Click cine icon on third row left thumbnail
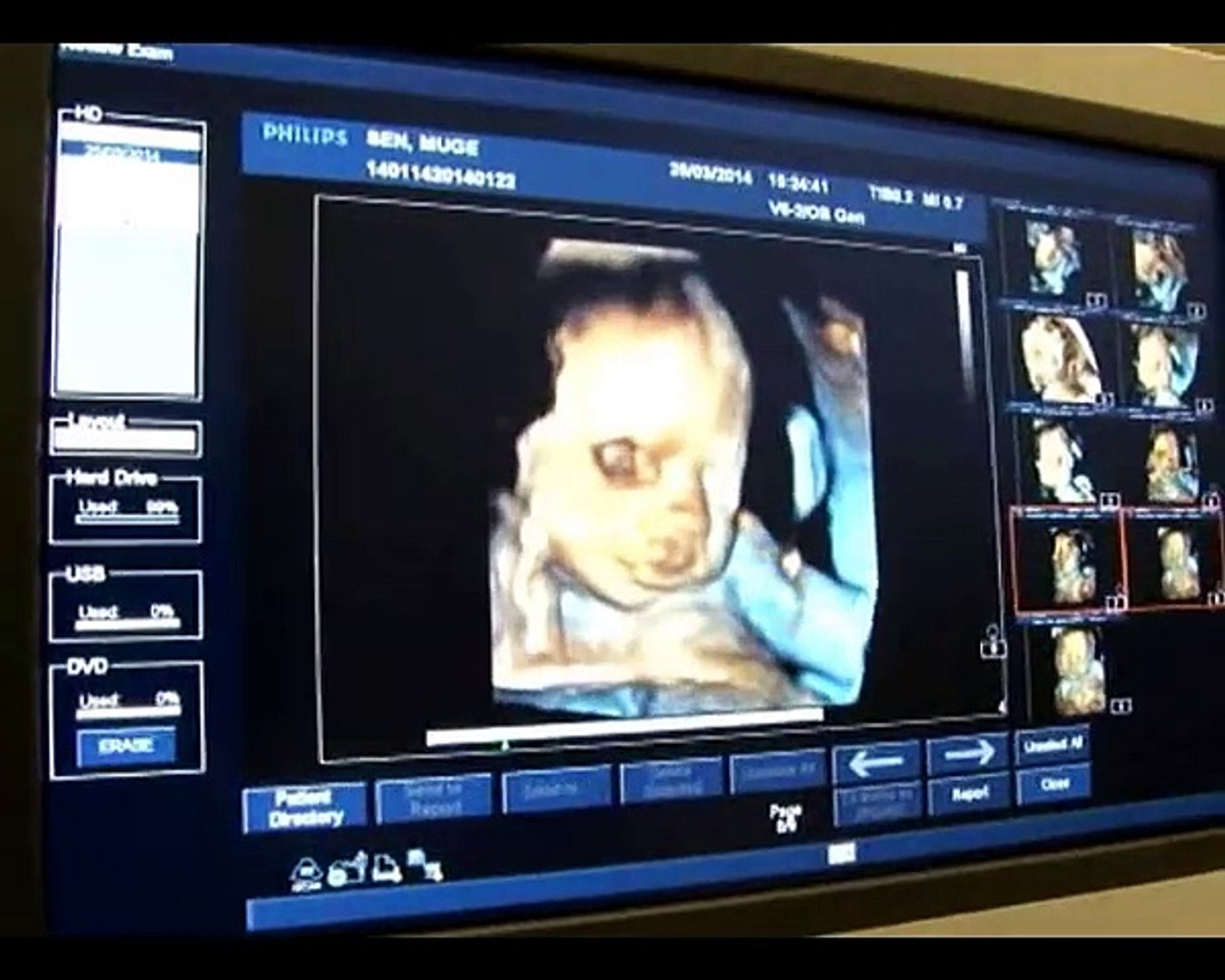 [x=1109, y=500]
